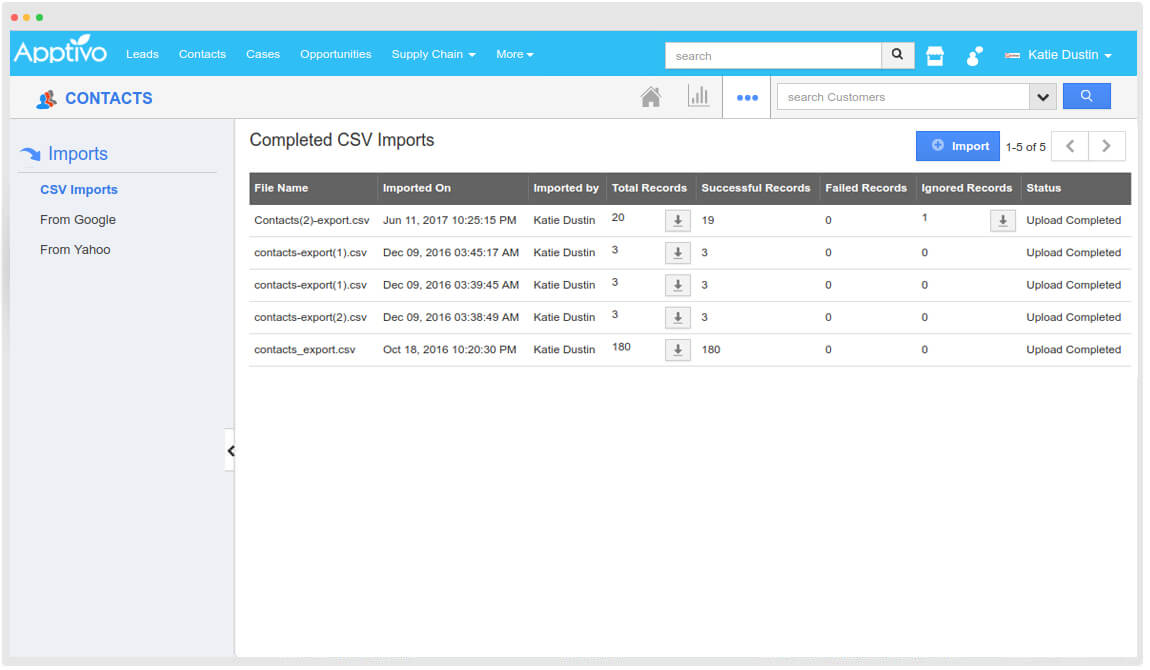Select the Reports bar chart icon
This screenshot has width=1150, height=670.
(699, 95)
